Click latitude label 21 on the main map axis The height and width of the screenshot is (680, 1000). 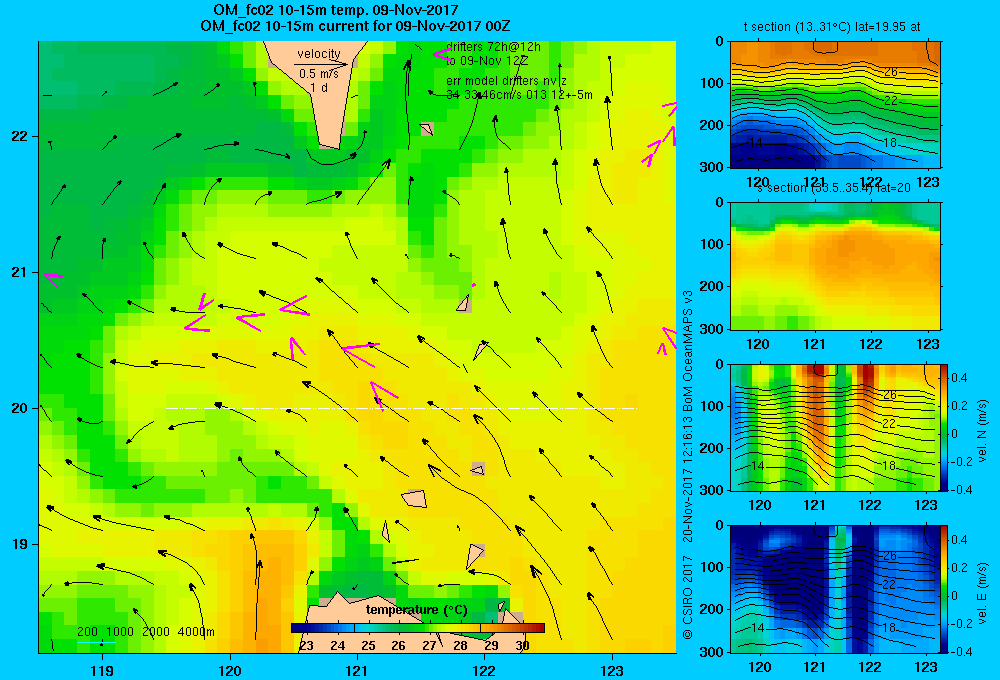click(x=20, y=272)
